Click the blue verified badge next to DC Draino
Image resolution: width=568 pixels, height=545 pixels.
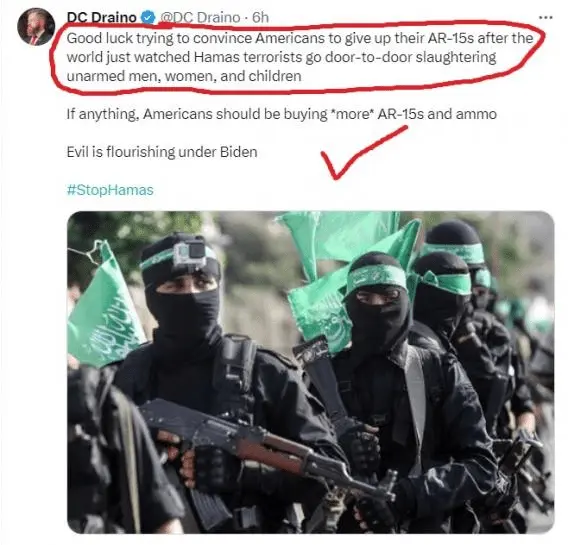pyautogui.click(x=148, y=17)
